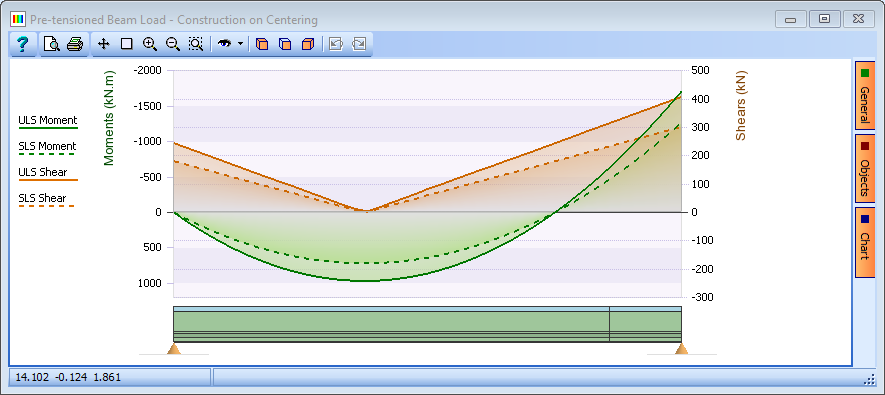Click the Zoom In magnifier

(150, 44)
